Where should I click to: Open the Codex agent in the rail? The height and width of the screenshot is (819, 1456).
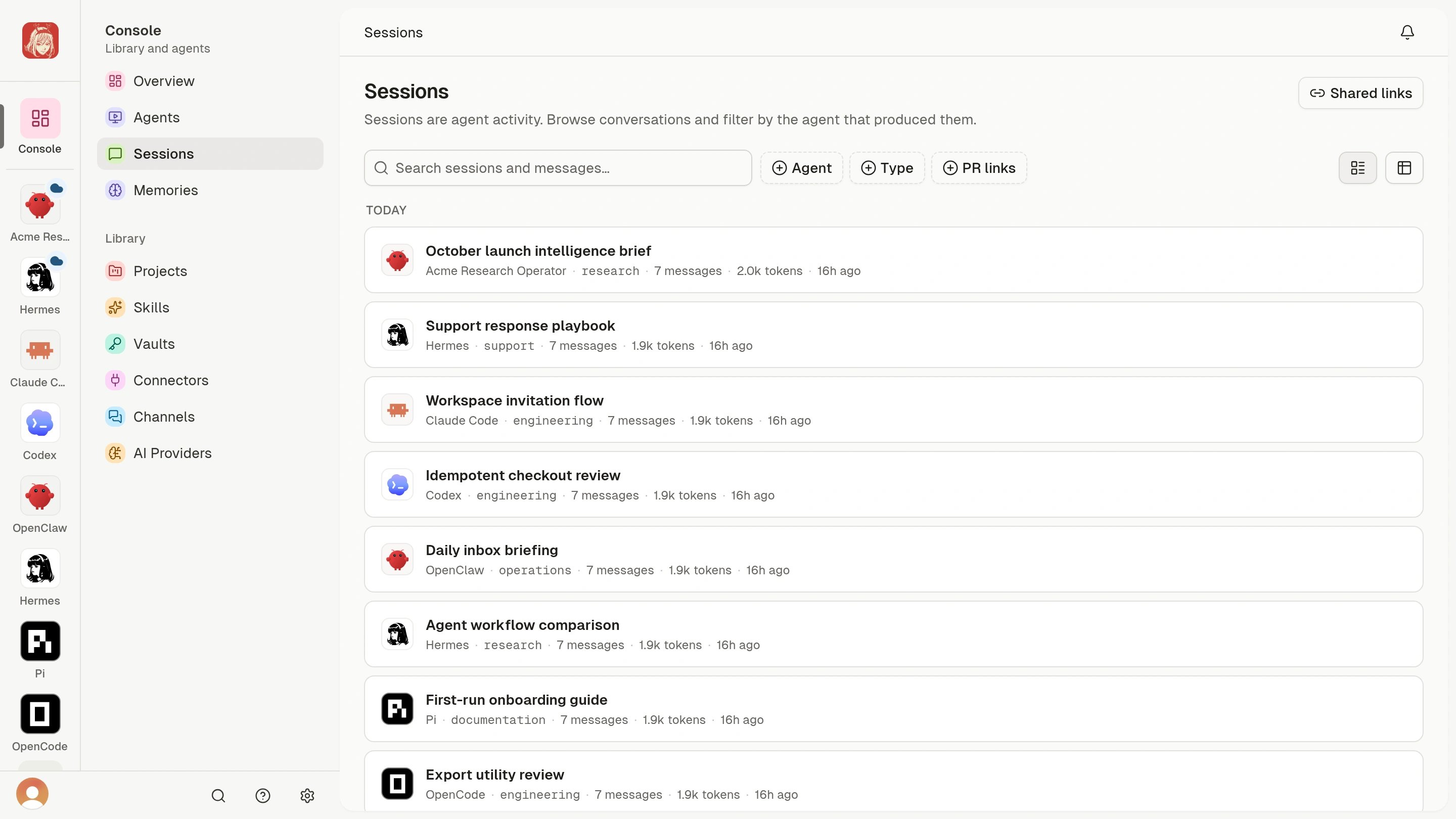pos(40,423)
